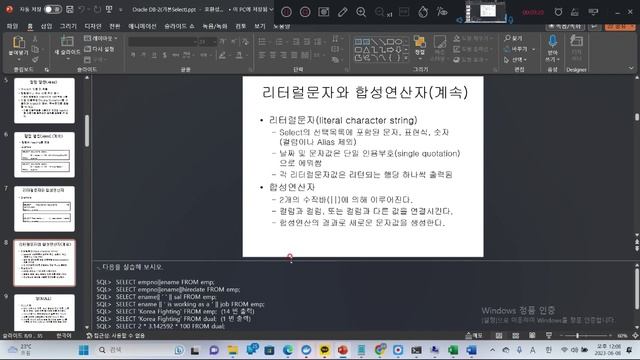640x360 pixels.
Task: Click the Notes (메모) button in status bar
Action: click(474, 336)
